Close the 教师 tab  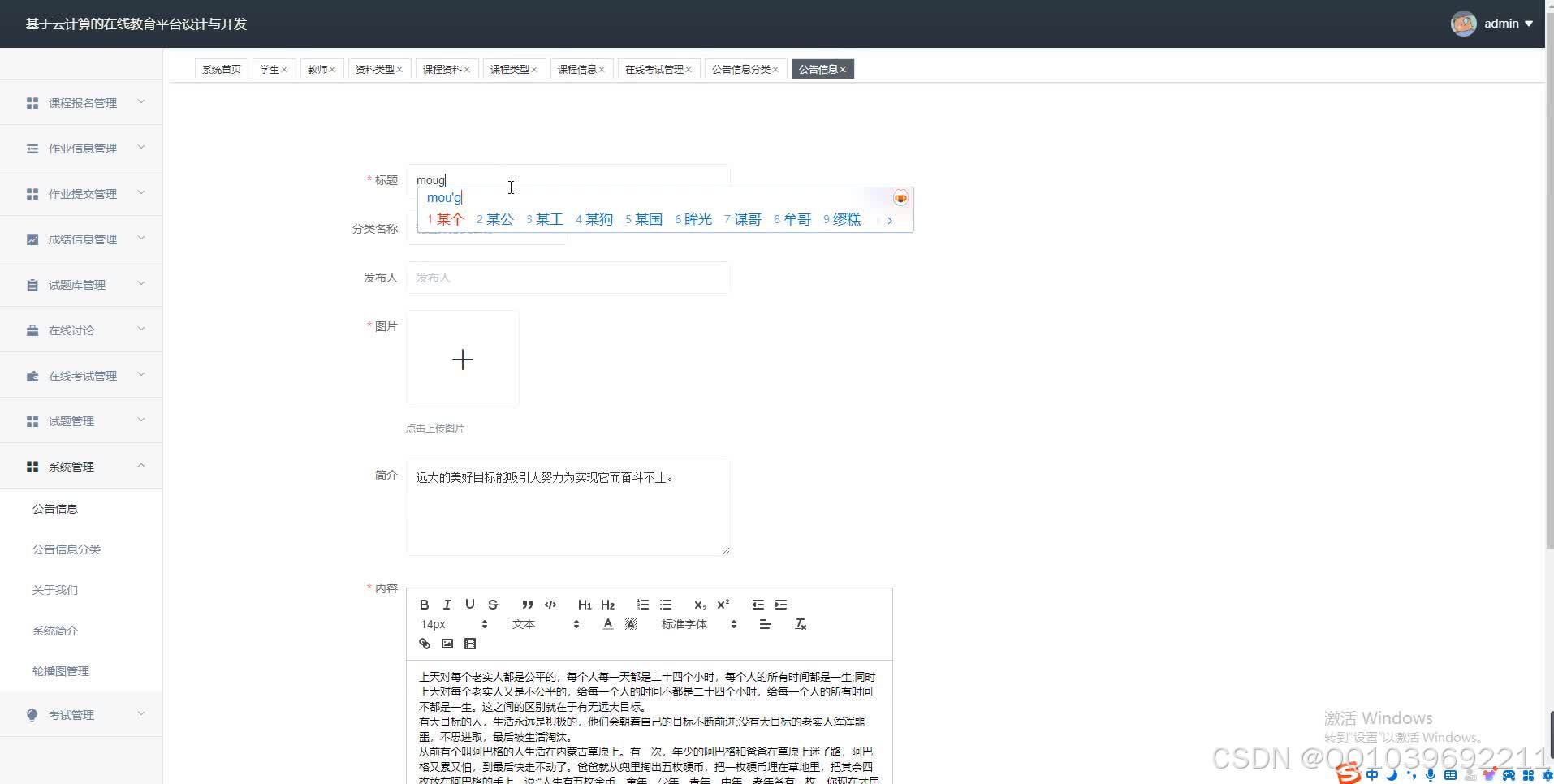[332, 70]
